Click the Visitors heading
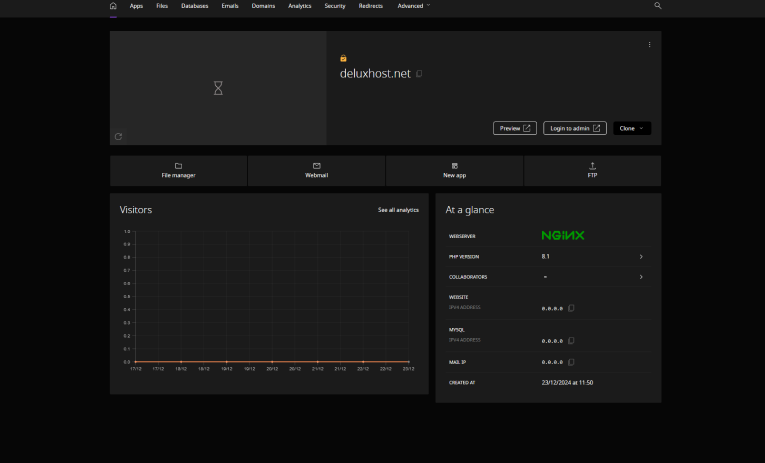The height and width of the screenshot is (463, 765). point(136,210)
